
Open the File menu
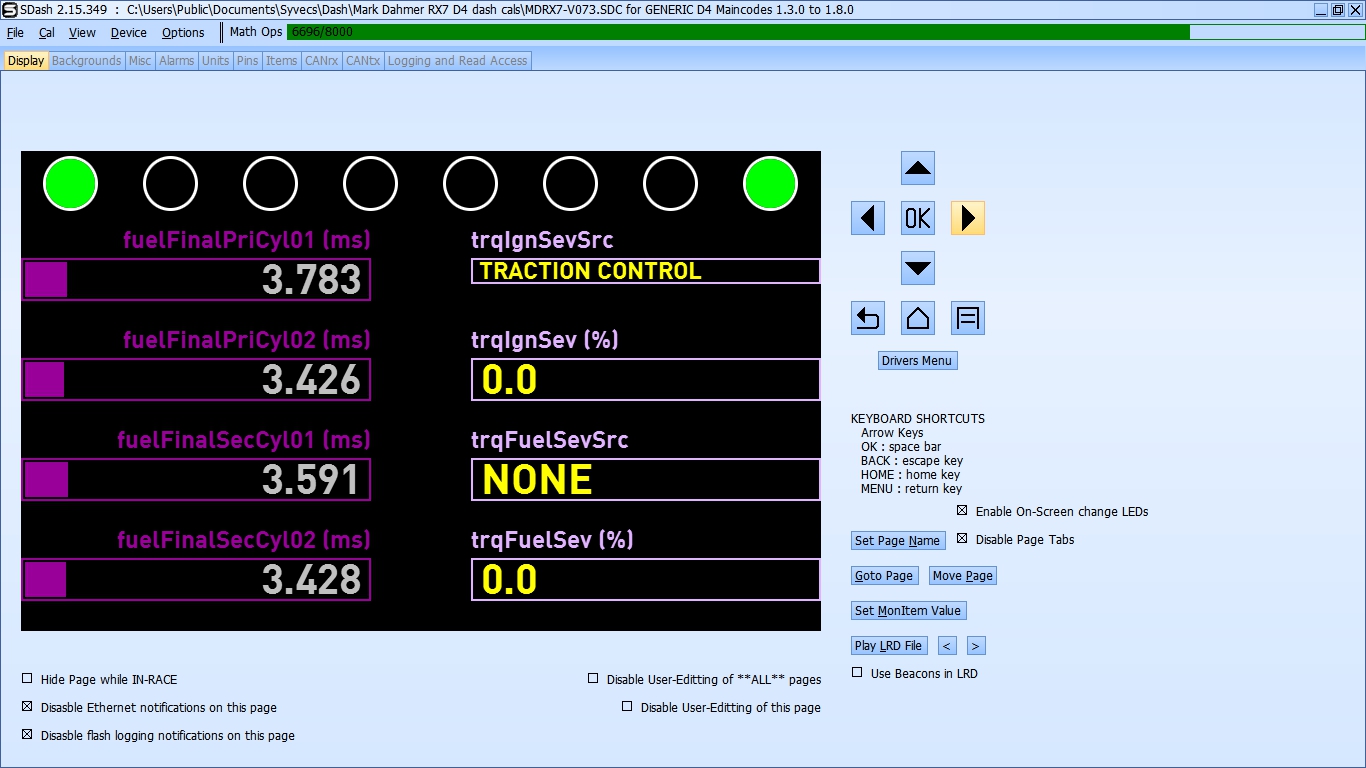pos(15,32)
